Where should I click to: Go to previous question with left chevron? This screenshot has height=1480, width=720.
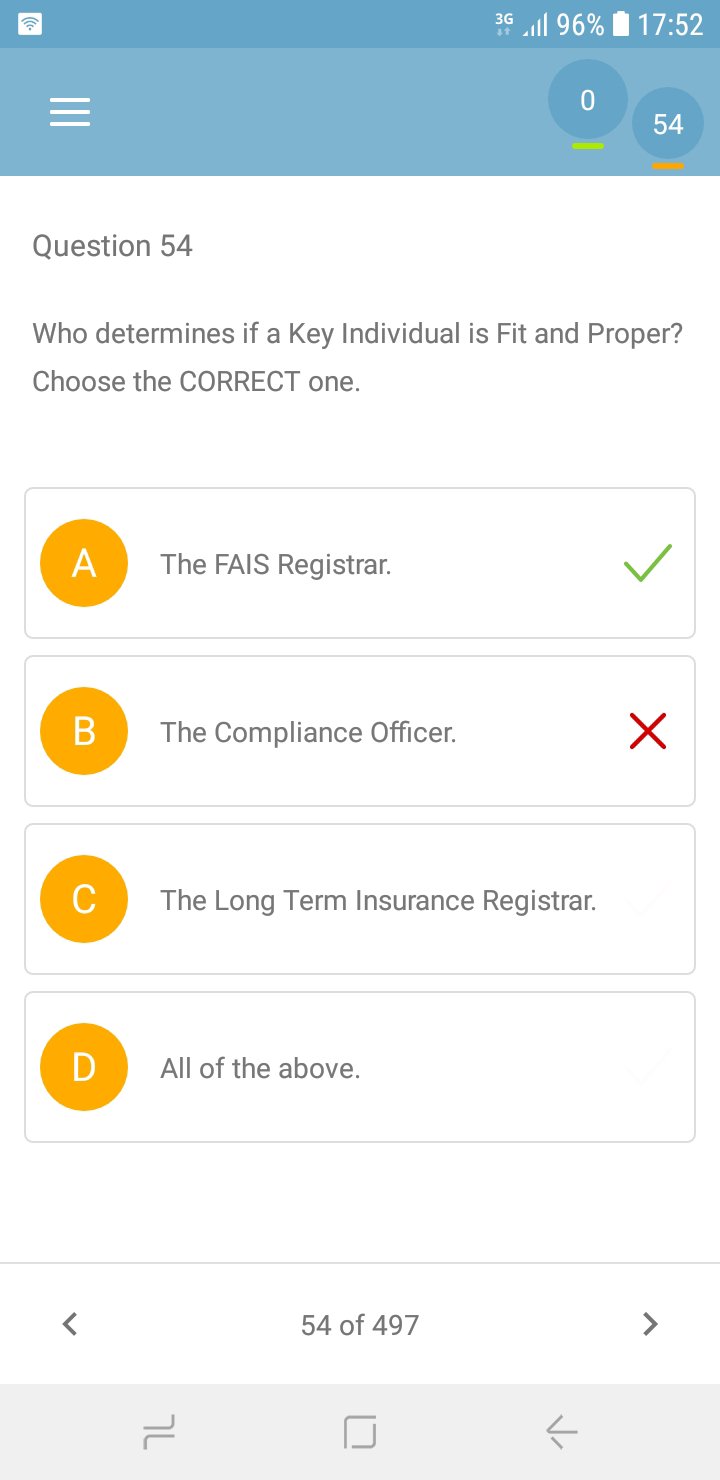(x=69, y=1324)
